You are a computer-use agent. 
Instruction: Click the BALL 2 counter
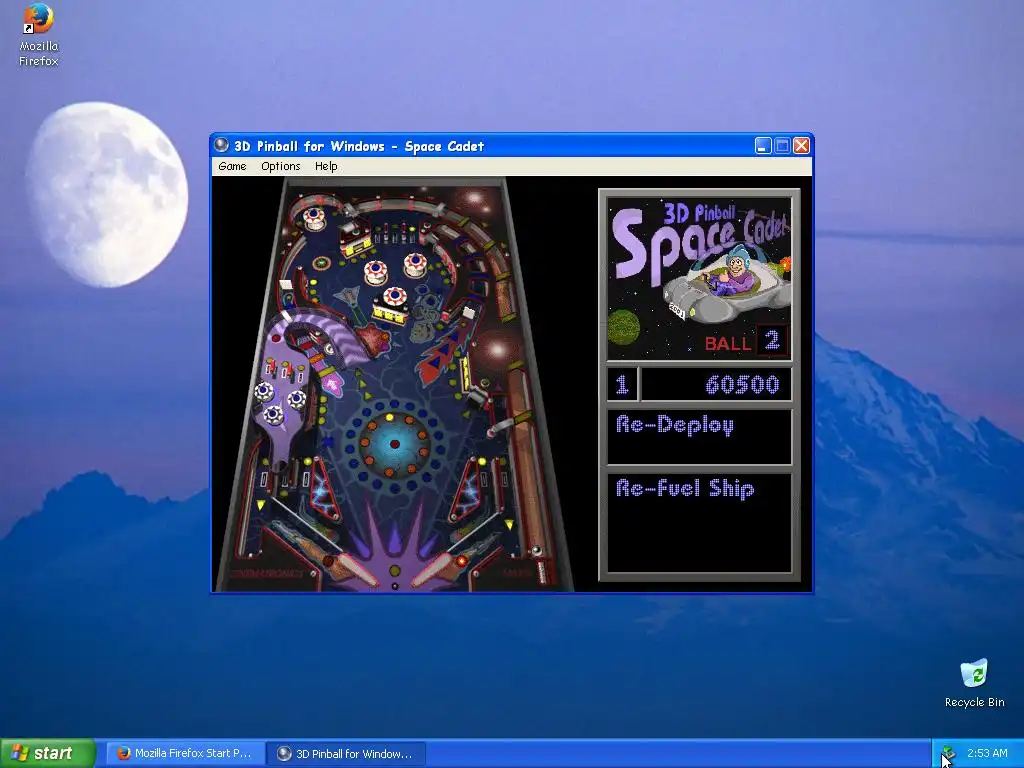point(746,342)
